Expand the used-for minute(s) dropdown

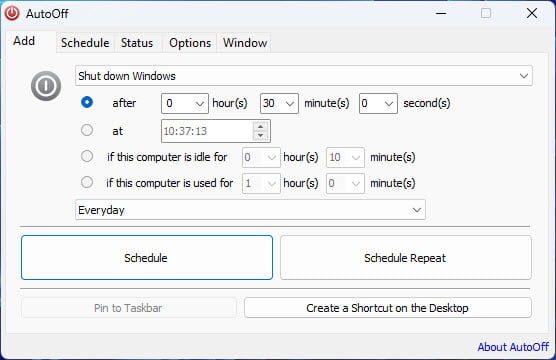point(345,183)
